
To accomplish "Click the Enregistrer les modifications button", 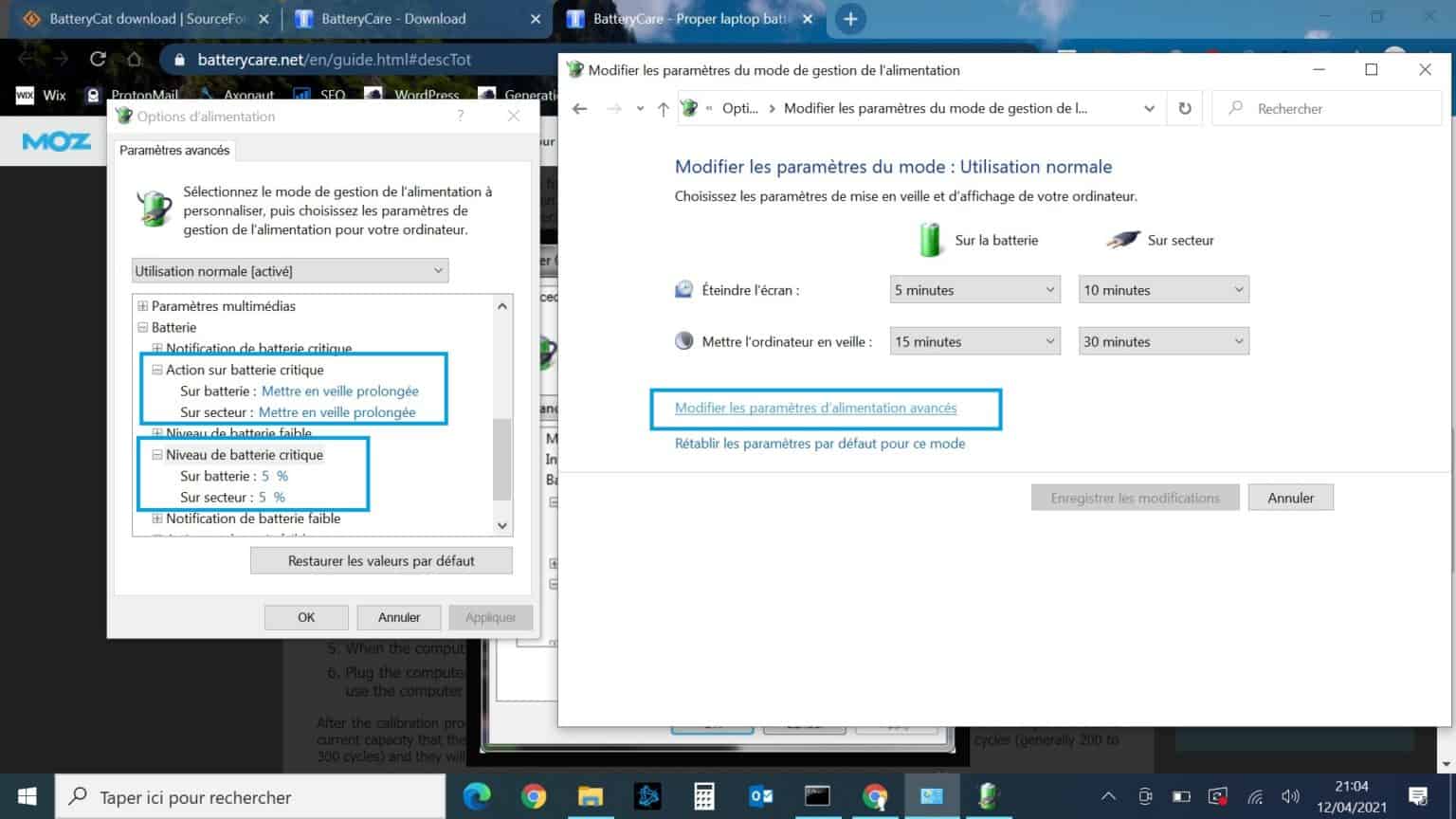I will click(1135, 498).
